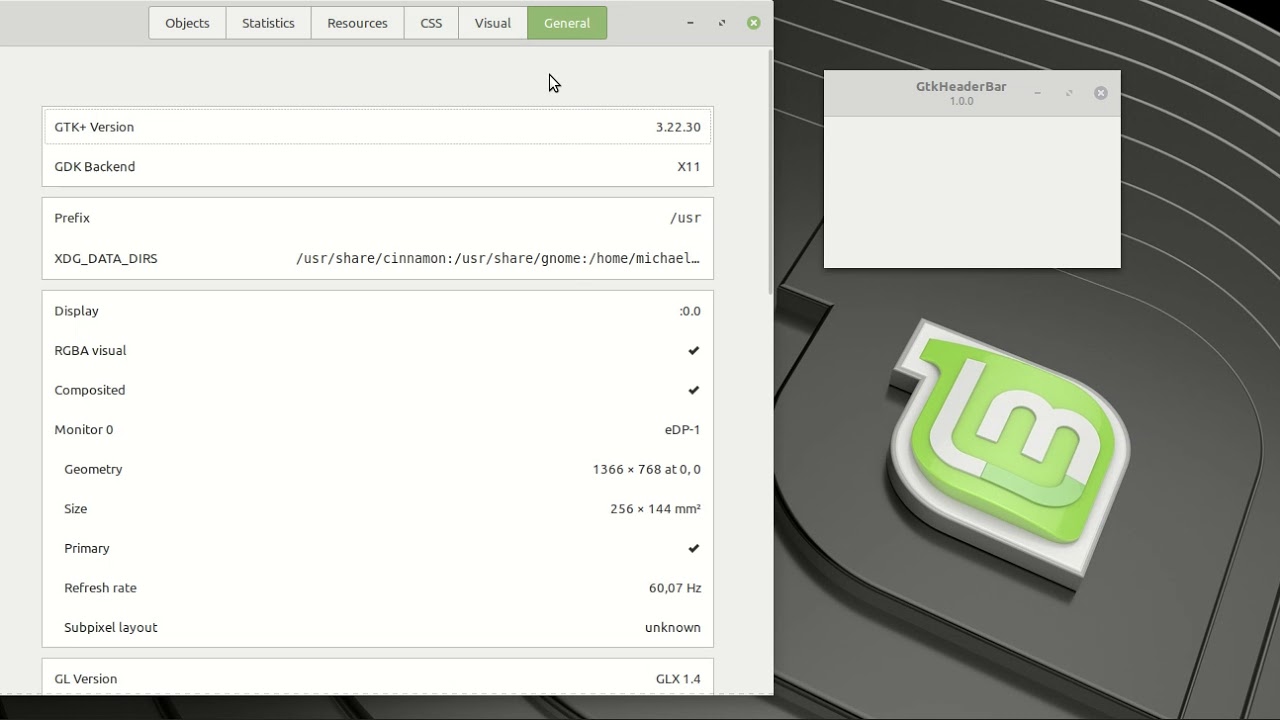Click the RGBA visual checkmark

click(x=694, y=351)
